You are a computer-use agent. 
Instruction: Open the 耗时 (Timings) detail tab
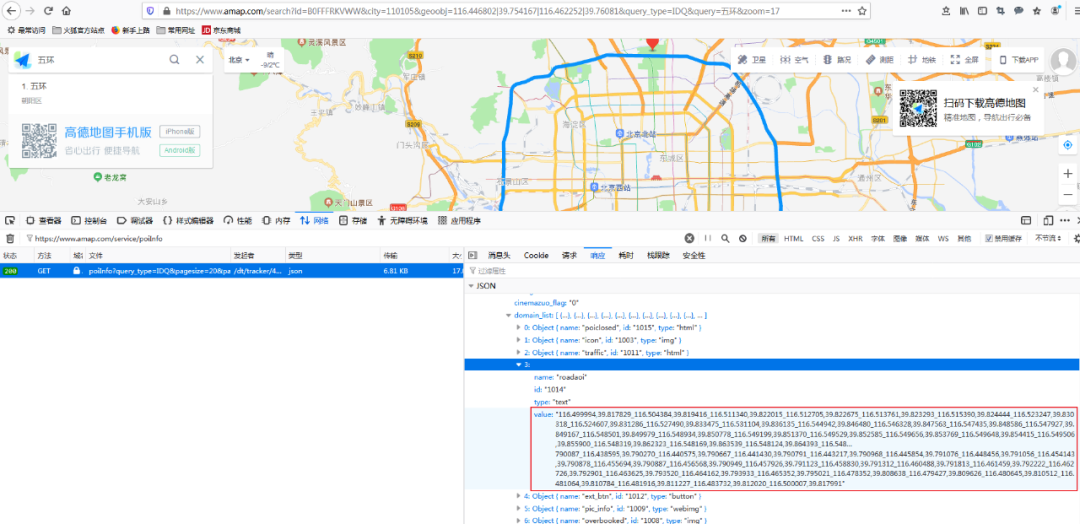625,255
